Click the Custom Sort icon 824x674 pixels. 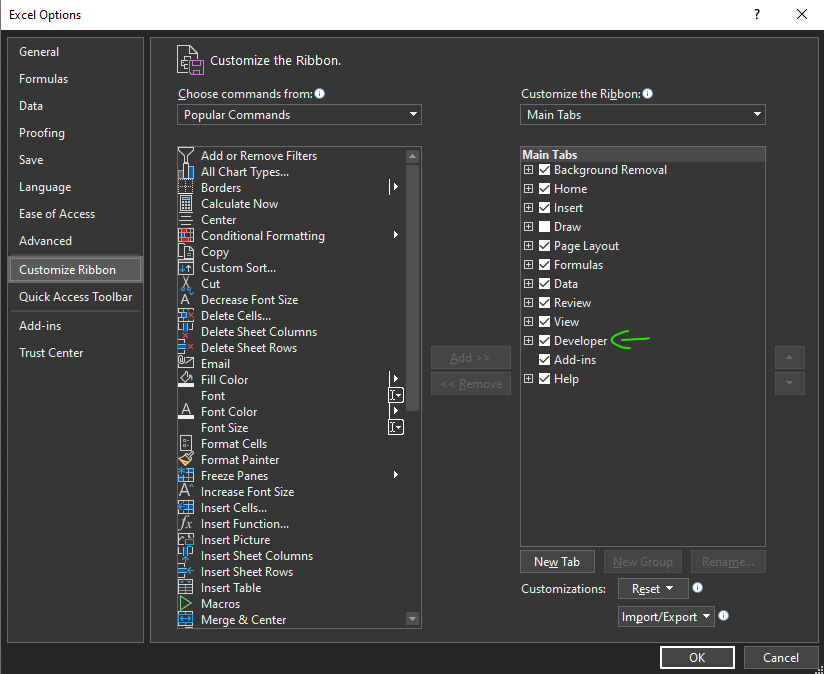click(186, 268)
